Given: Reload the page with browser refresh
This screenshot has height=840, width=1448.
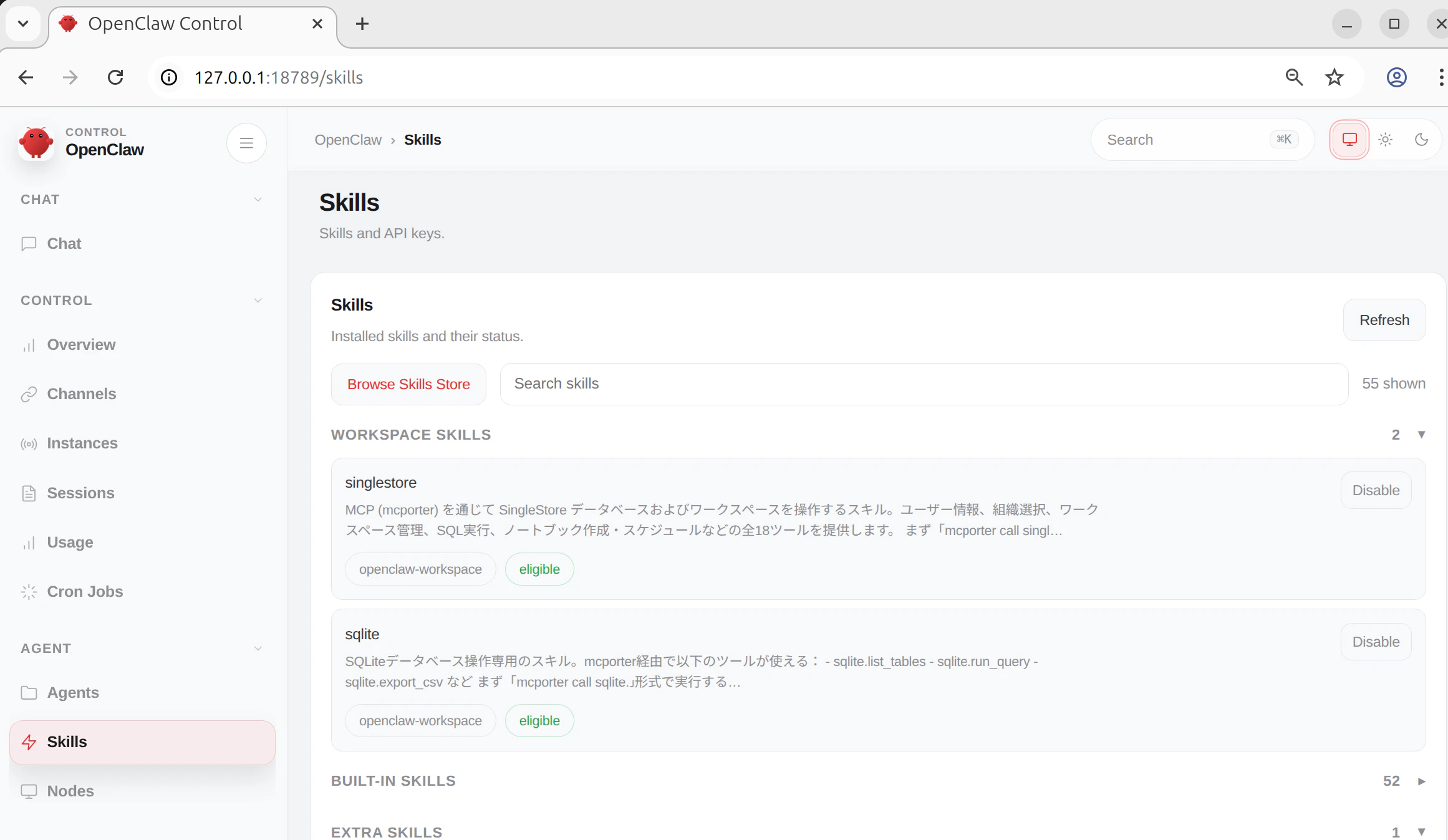Looking at the screenshot, I should pyautogui.click(x=115, y=77).
